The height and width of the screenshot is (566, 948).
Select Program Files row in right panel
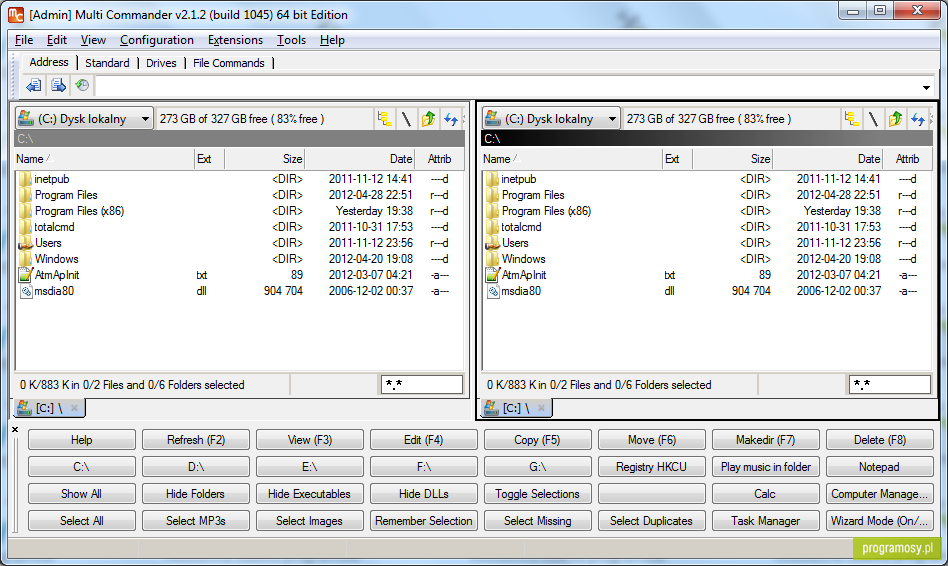(706, 195)
